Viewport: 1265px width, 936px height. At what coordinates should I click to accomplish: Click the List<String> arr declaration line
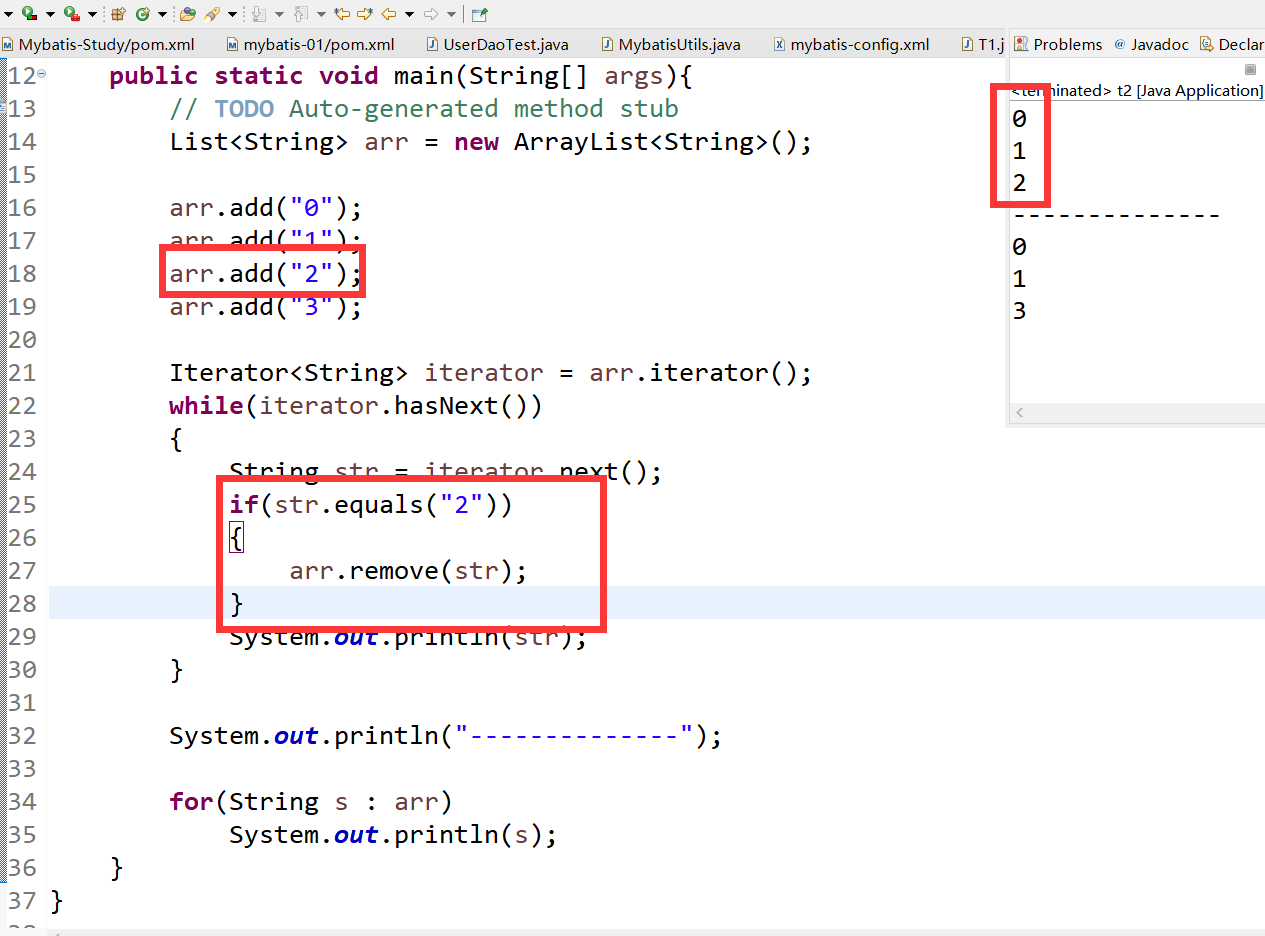tap(491, 142)
